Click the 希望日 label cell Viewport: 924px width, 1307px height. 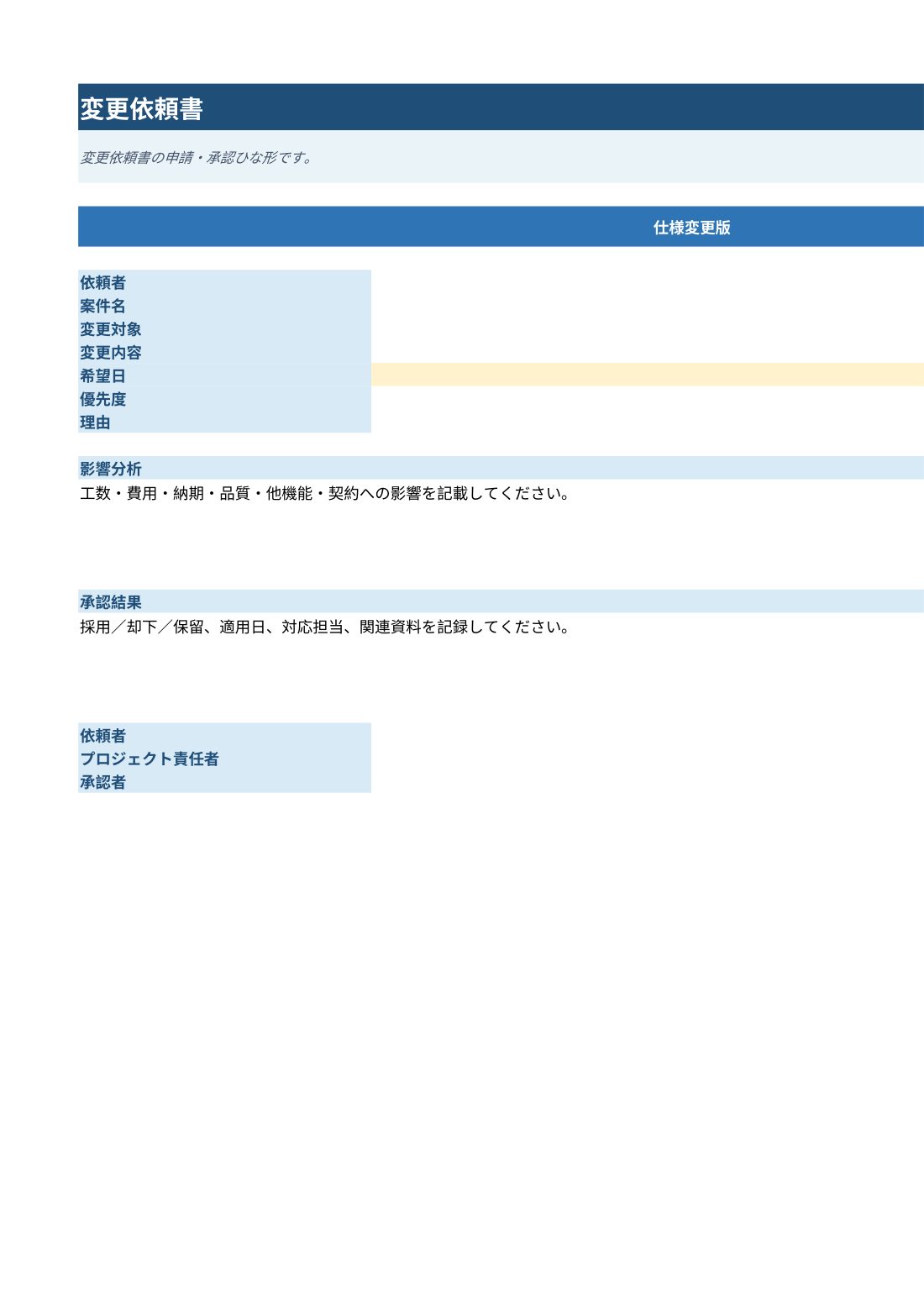click(224, 375)
